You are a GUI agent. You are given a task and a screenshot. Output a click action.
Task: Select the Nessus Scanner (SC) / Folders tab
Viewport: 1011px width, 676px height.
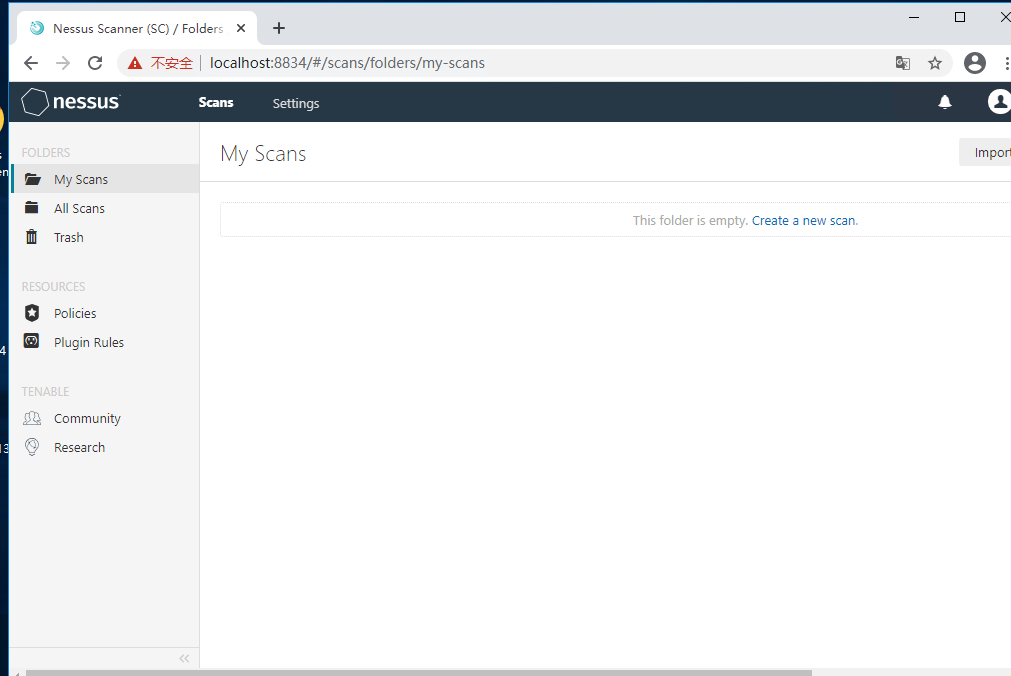[139, 28]
